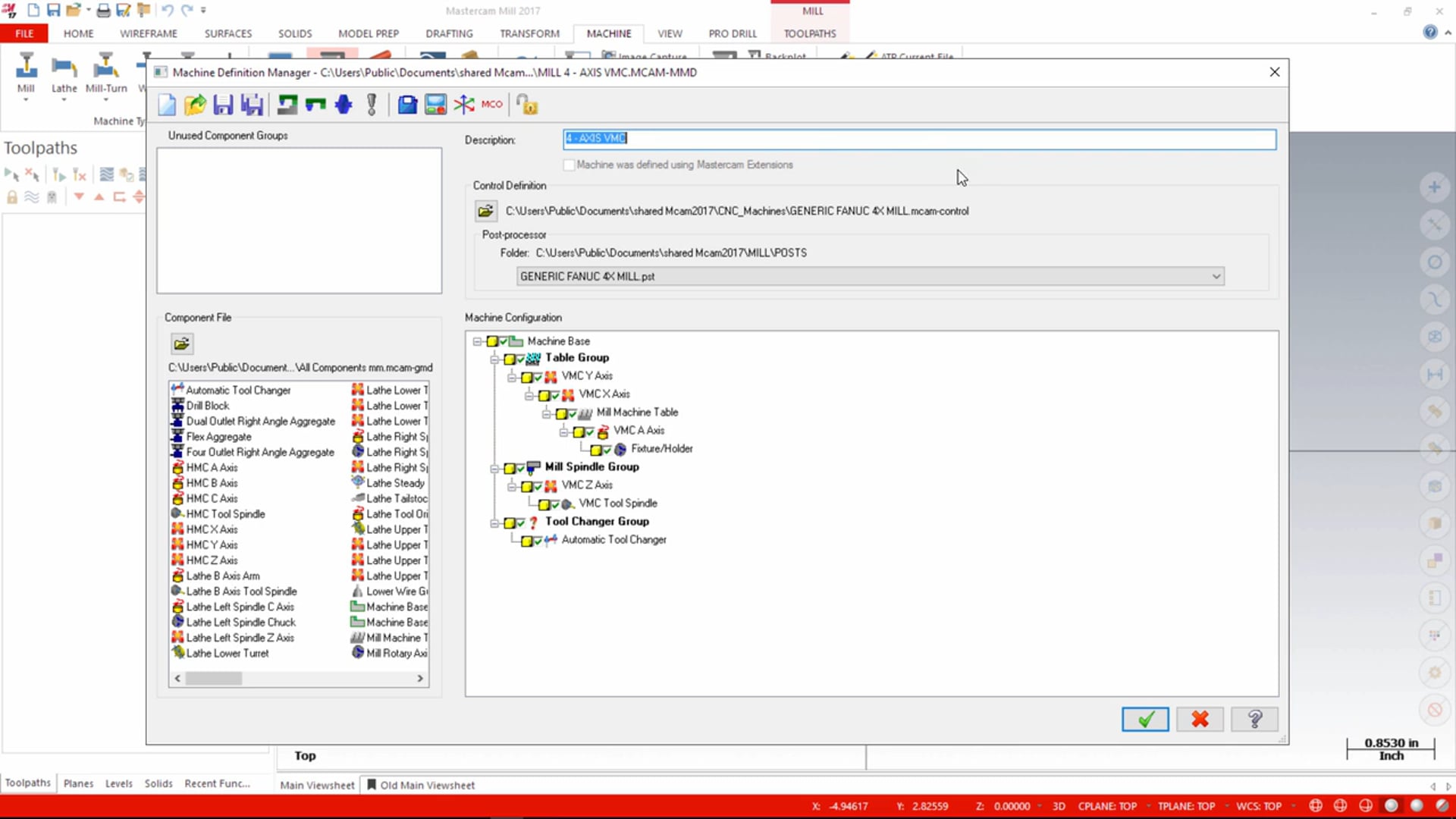
Task: Toggle the VMC Z Axis green checkbox
Action: 538,485
